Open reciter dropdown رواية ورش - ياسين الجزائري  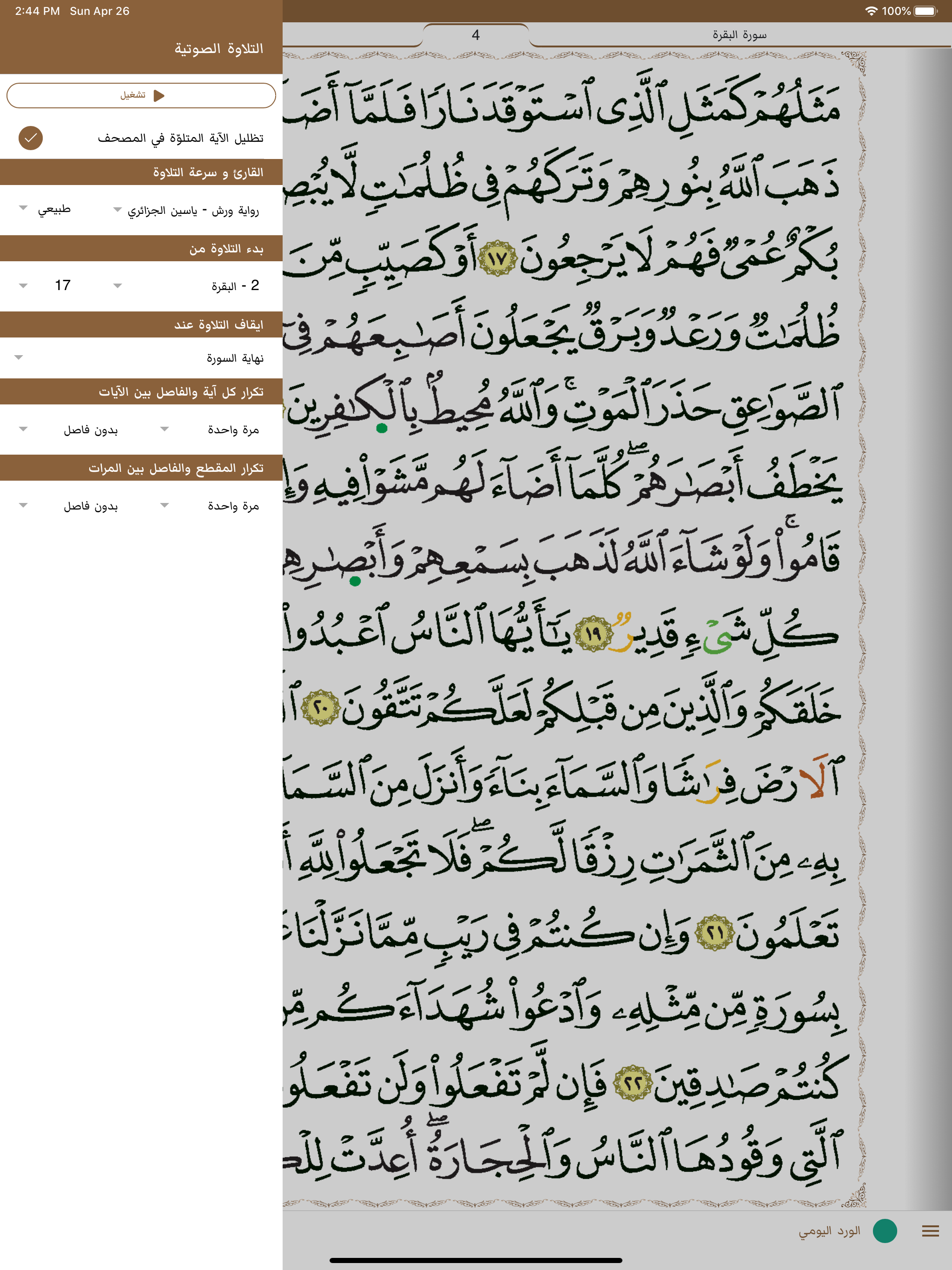click(186, 211)
